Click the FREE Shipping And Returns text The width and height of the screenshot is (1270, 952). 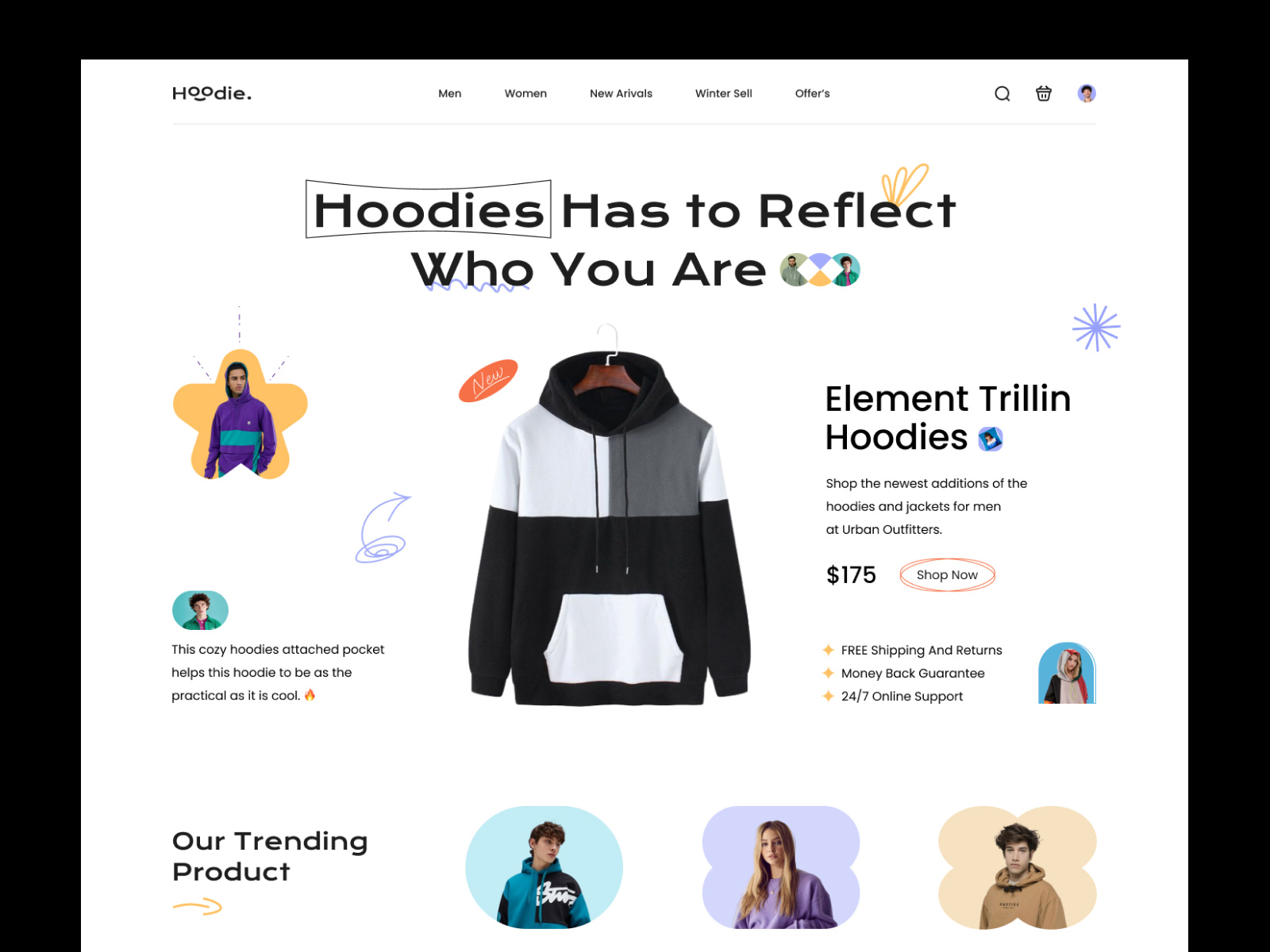click(922, 650)
